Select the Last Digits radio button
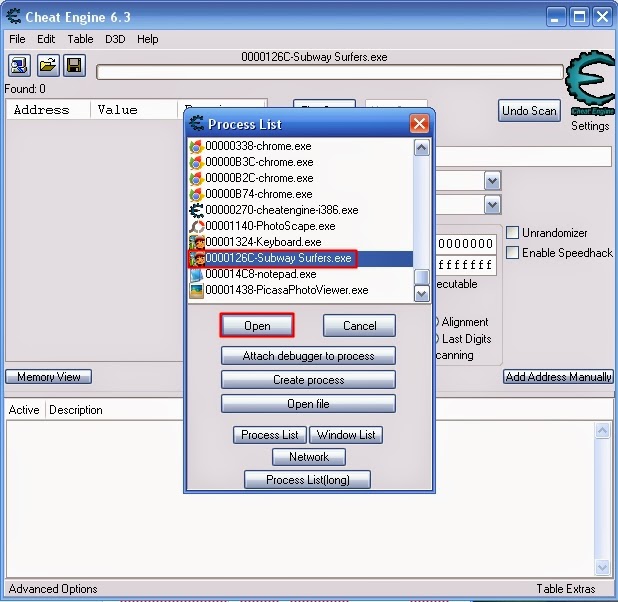 click(x=436, y=339)
